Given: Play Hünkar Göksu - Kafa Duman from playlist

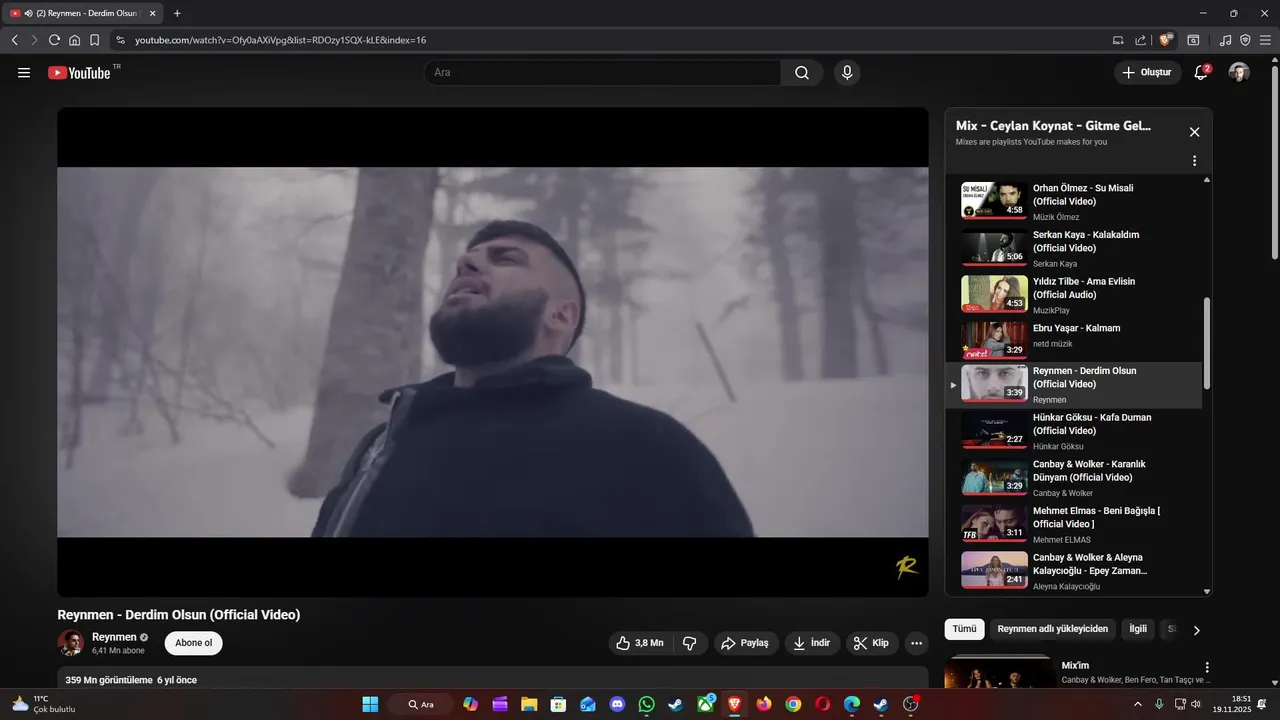Looking at the screenshot, I should click(1075, 431).
